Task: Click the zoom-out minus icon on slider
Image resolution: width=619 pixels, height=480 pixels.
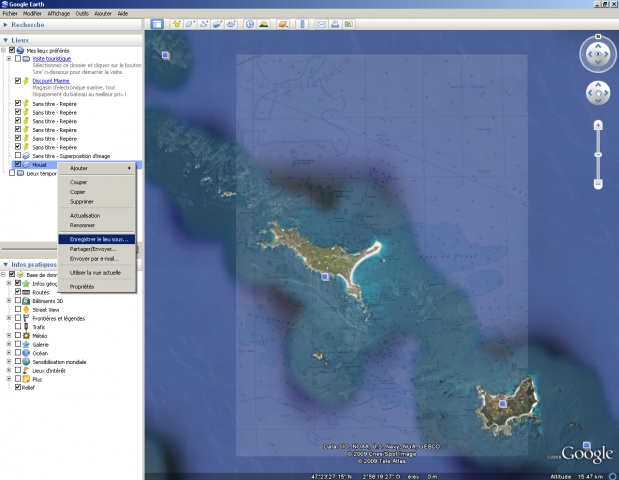Action: tap(598, 184)
